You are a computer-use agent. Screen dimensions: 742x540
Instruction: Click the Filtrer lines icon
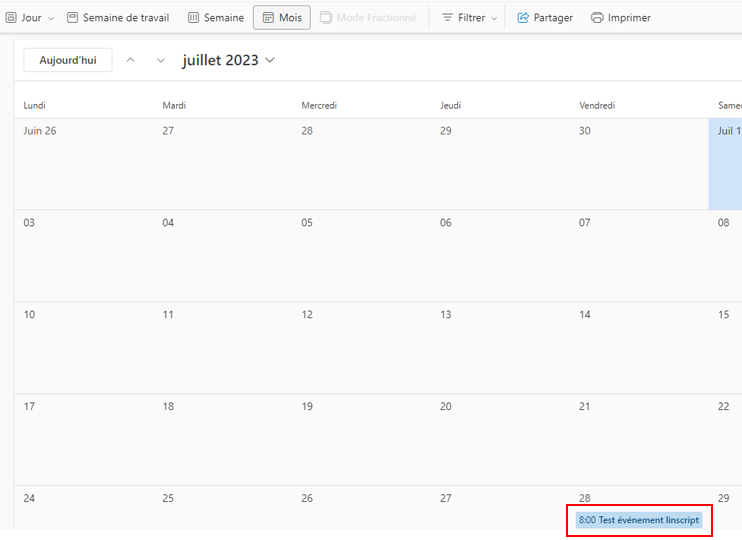(447, 18)
